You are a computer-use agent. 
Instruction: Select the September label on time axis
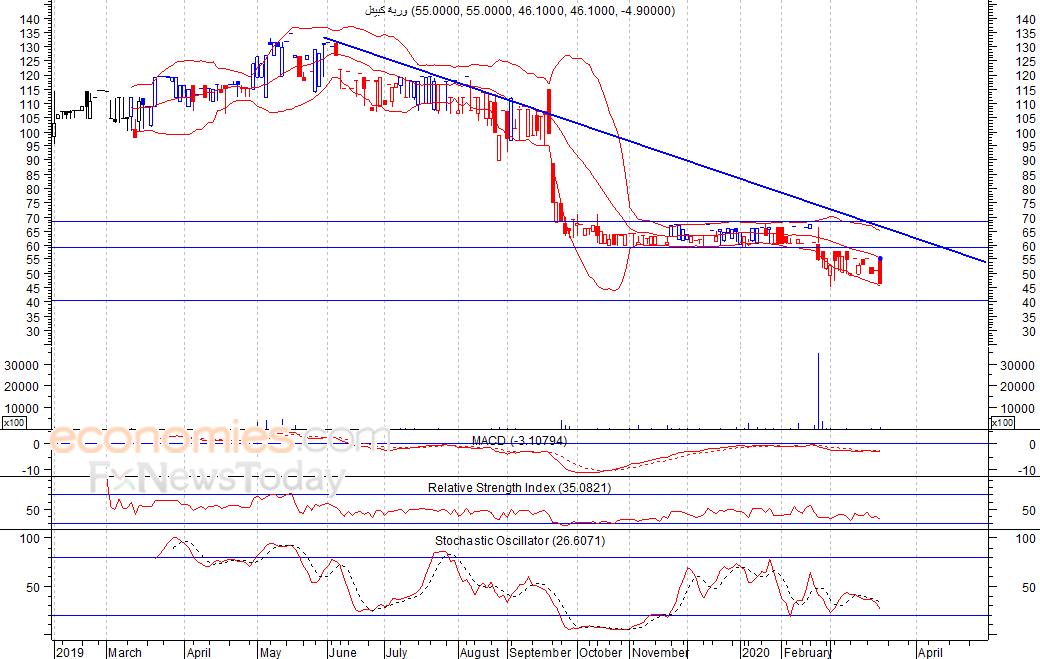click(x=540, y=652)
